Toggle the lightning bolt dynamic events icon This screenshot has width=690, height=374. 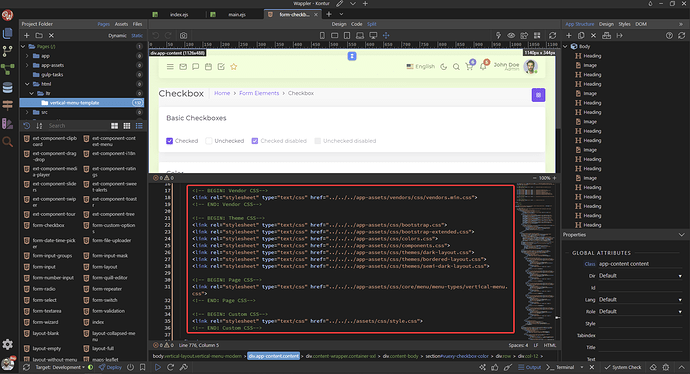(498, 35)
